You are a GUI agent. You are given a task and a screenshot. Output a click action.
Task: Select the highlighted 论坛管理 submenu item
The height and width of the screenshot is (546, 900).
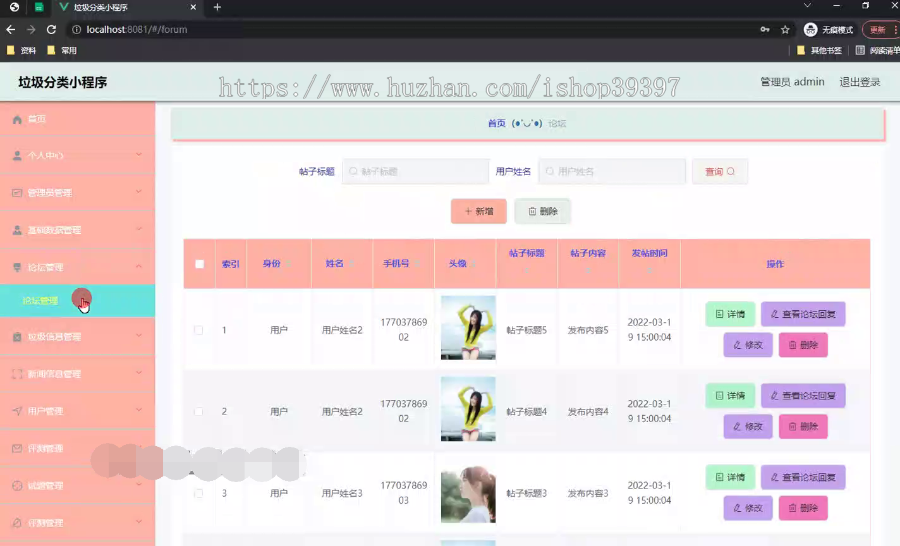pyautogui.click(x=77, y=301)
